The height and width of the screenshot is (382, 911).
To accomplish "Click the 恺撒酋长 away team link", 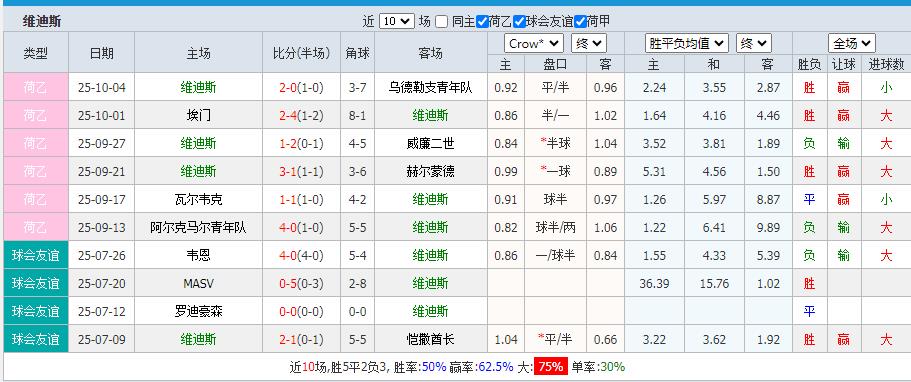I will (431, 339).
